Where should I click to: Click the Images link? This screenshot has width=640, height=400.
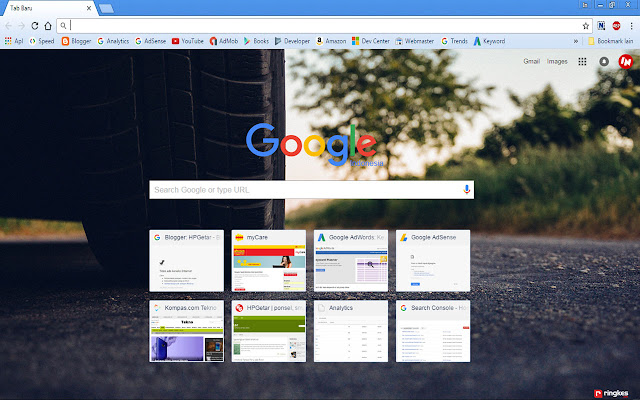(x=557, y=61)
